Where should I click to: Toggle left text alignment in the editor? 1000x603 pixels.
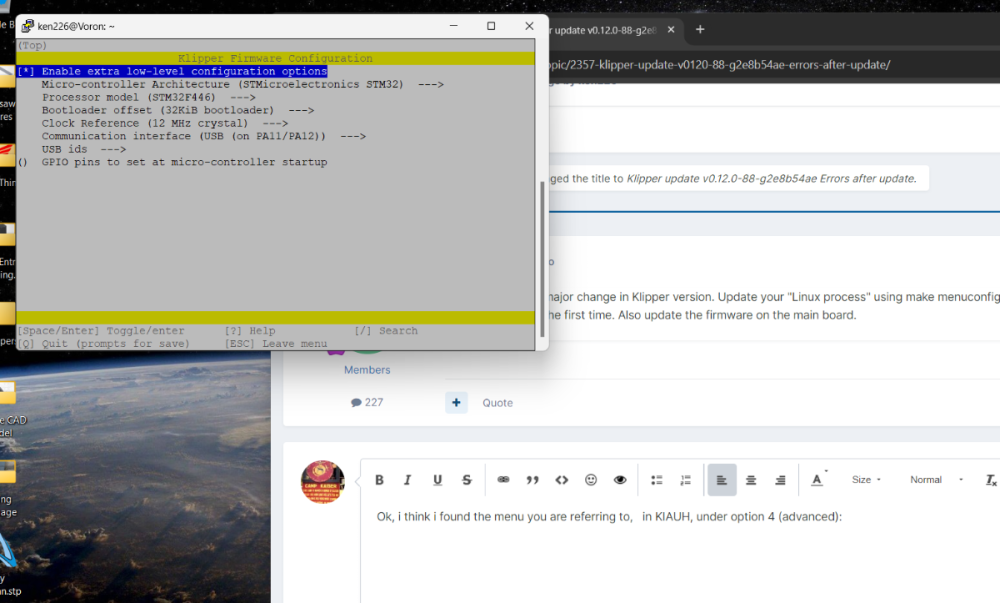[722, 480]
